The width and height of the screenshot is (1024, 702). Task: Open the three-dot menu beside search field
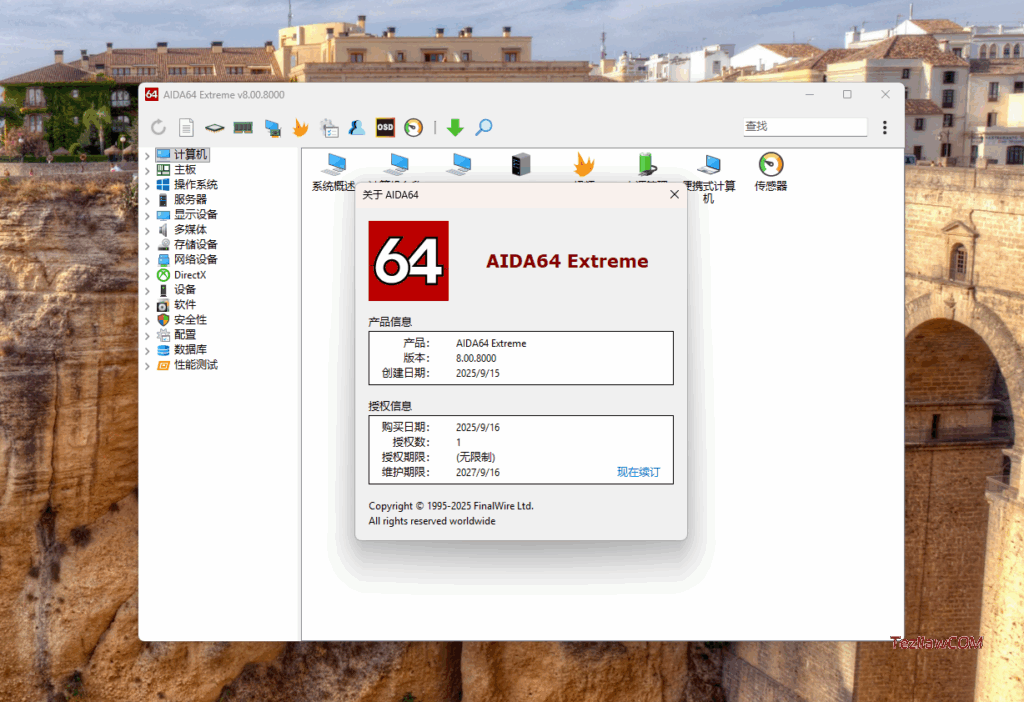click(885, 127)
